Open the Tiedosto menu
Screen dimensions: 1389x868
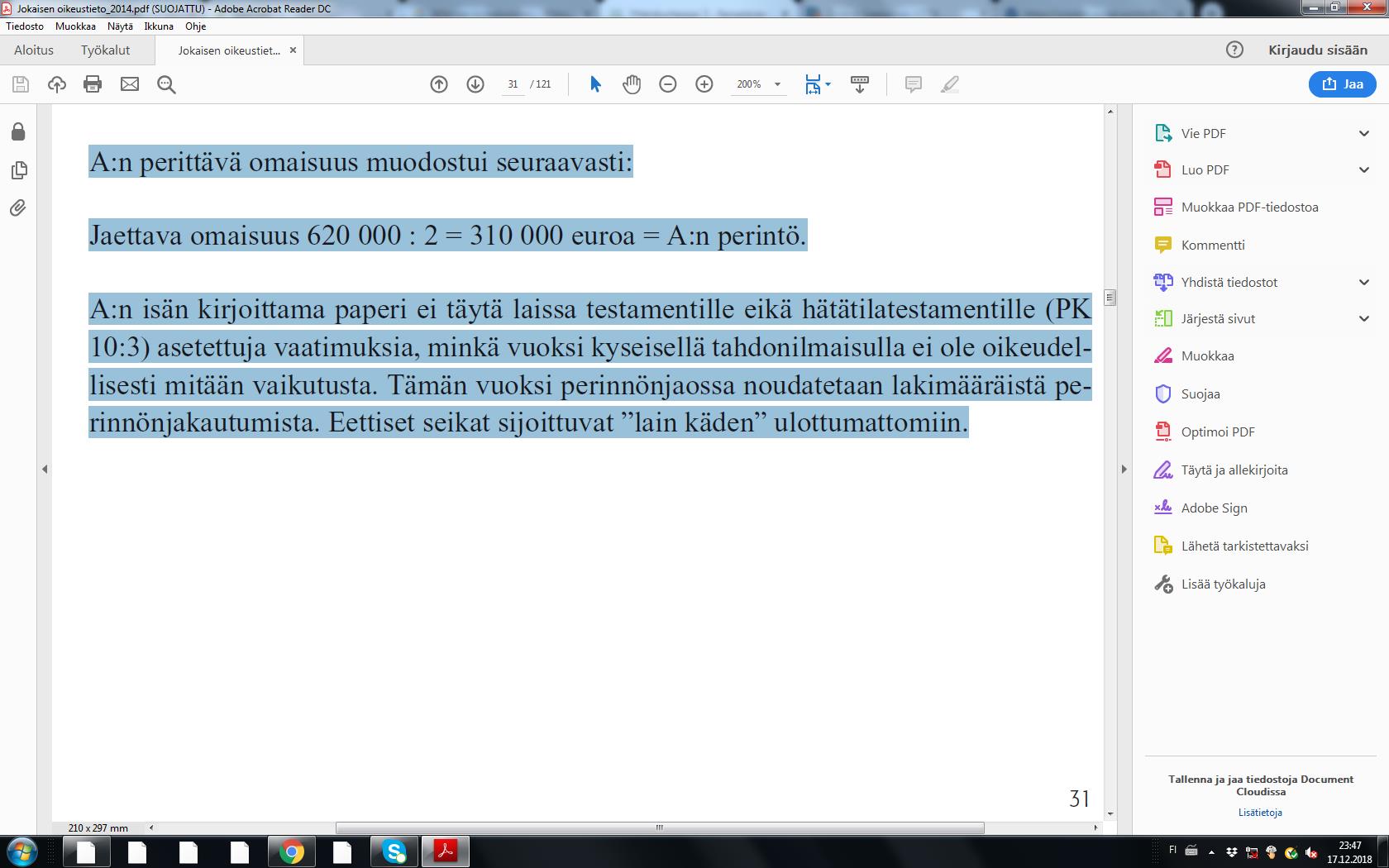click(25, 26)
